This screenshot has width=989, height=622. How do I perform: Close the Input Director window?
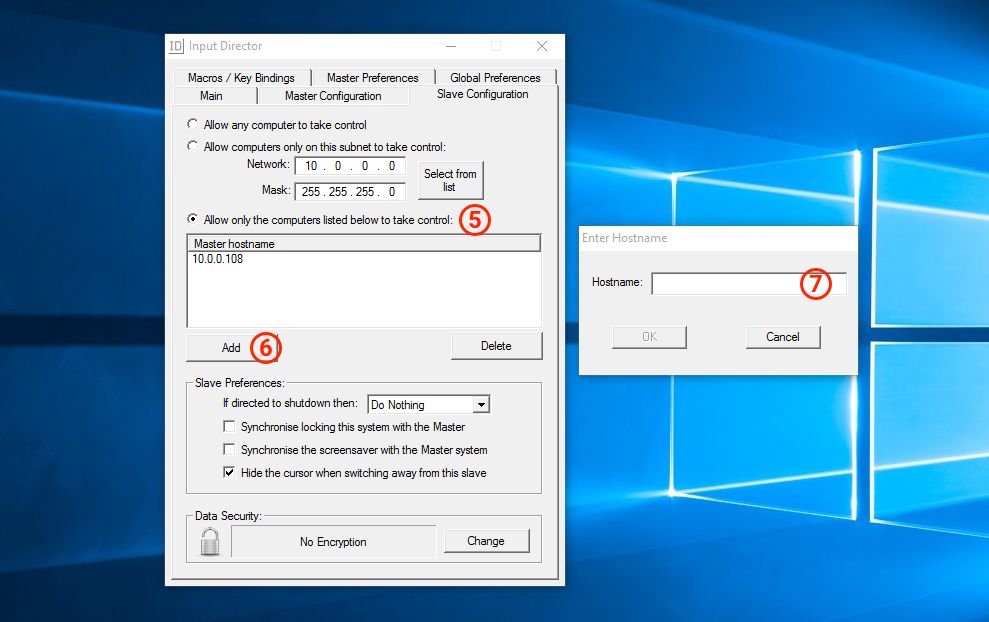pyautogui.click(x=542, y=46)
